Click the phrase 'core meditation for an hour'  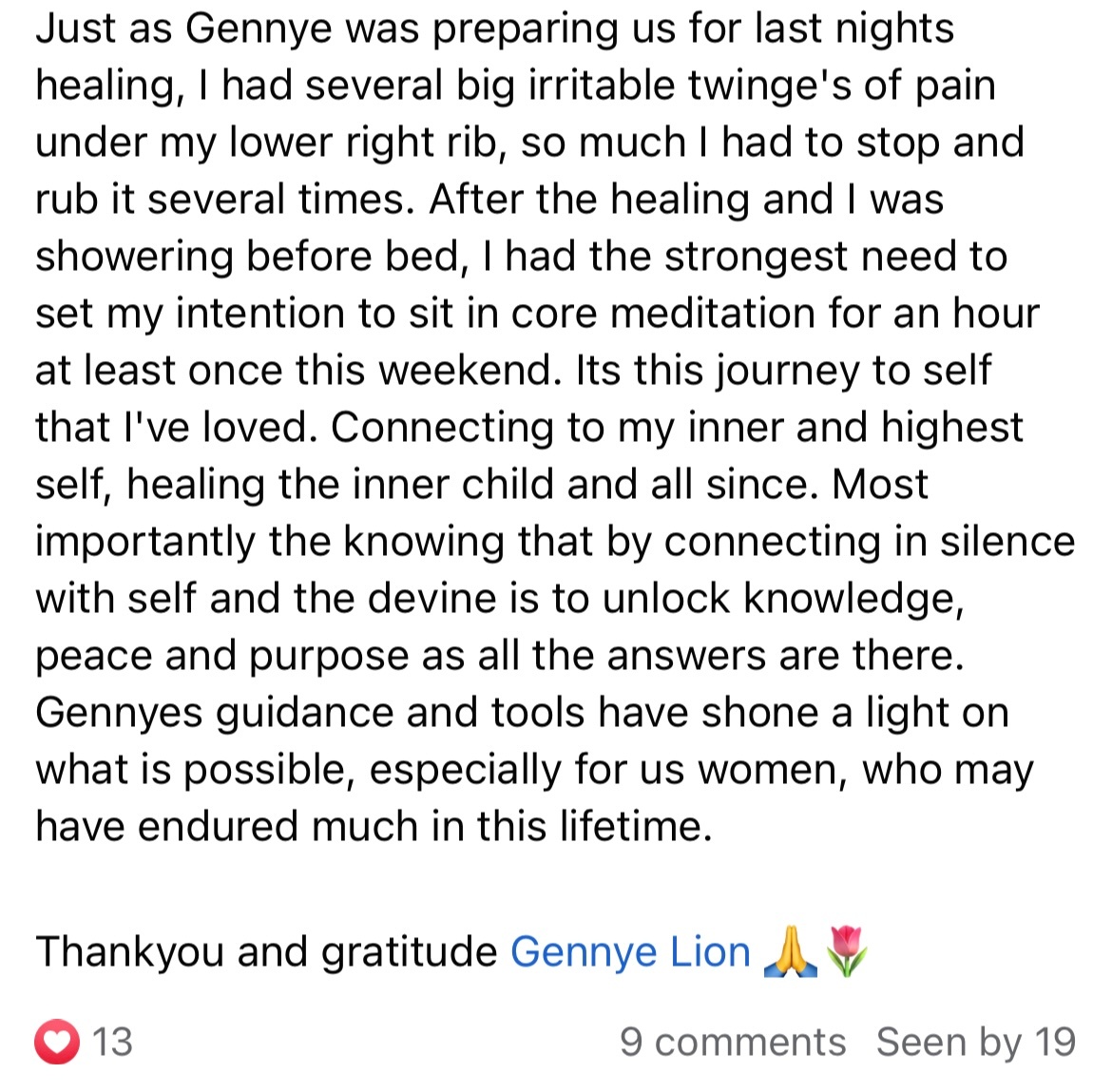tap(775, 314)
